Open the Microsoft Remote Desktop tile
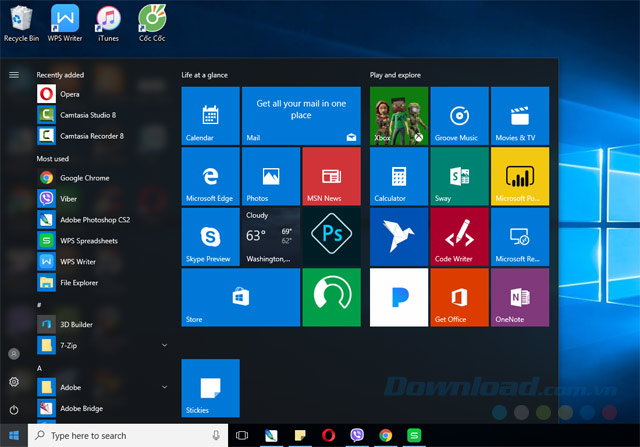 (520, 237)
